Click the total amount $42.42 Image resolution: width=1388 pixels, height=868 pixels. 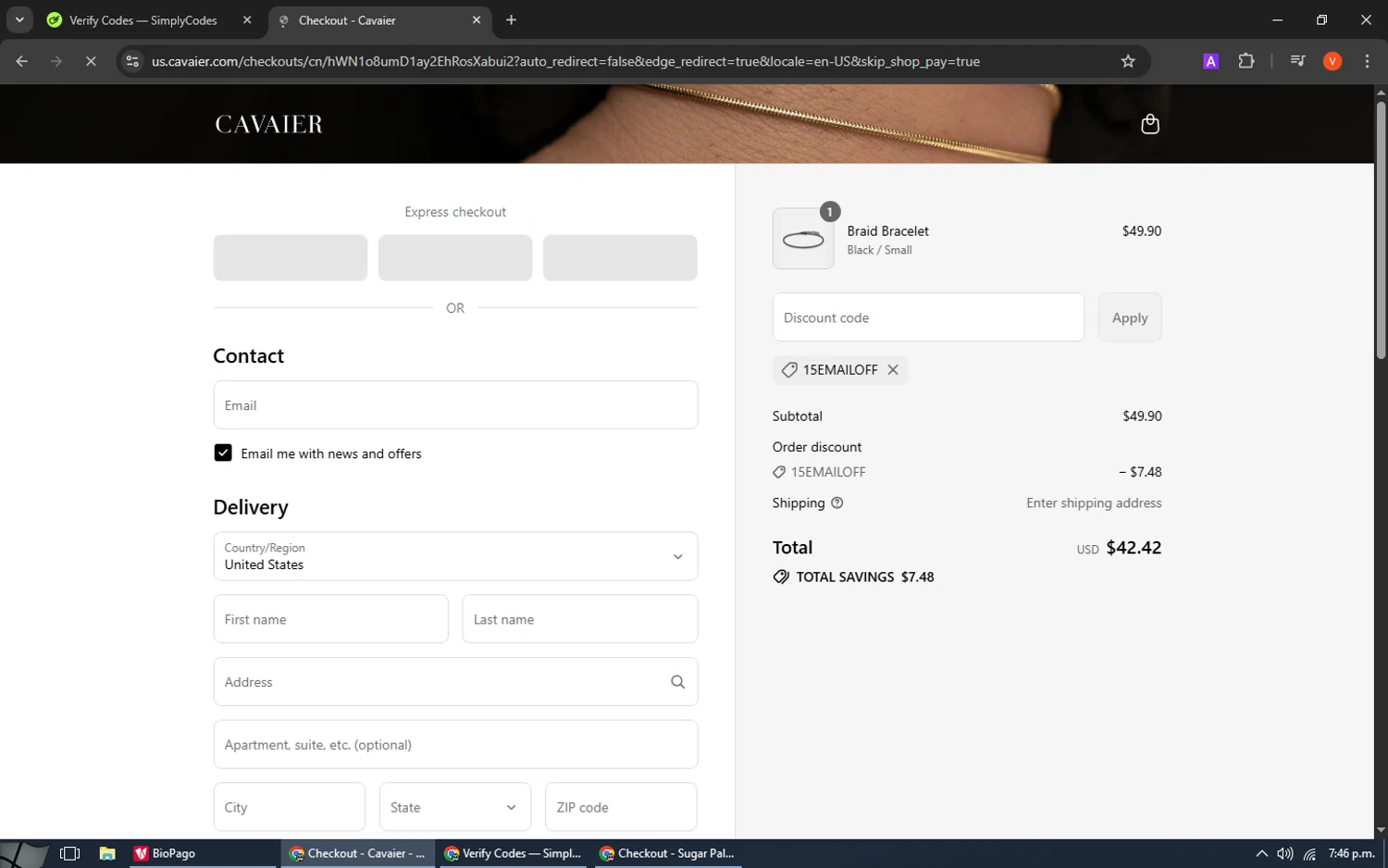(1134, 547)
